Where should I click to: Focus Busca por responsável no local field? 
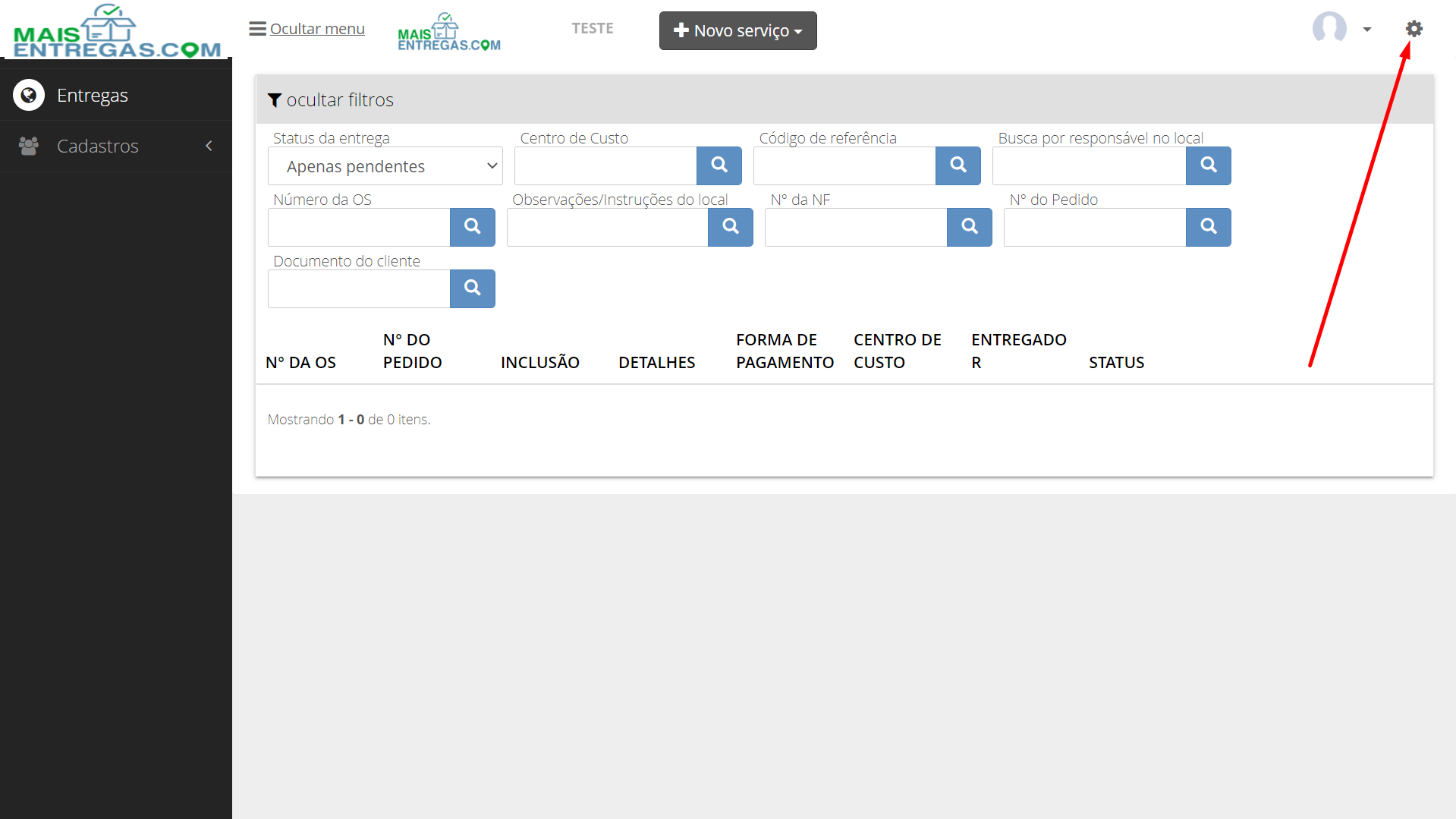[x=1090, y=165]
